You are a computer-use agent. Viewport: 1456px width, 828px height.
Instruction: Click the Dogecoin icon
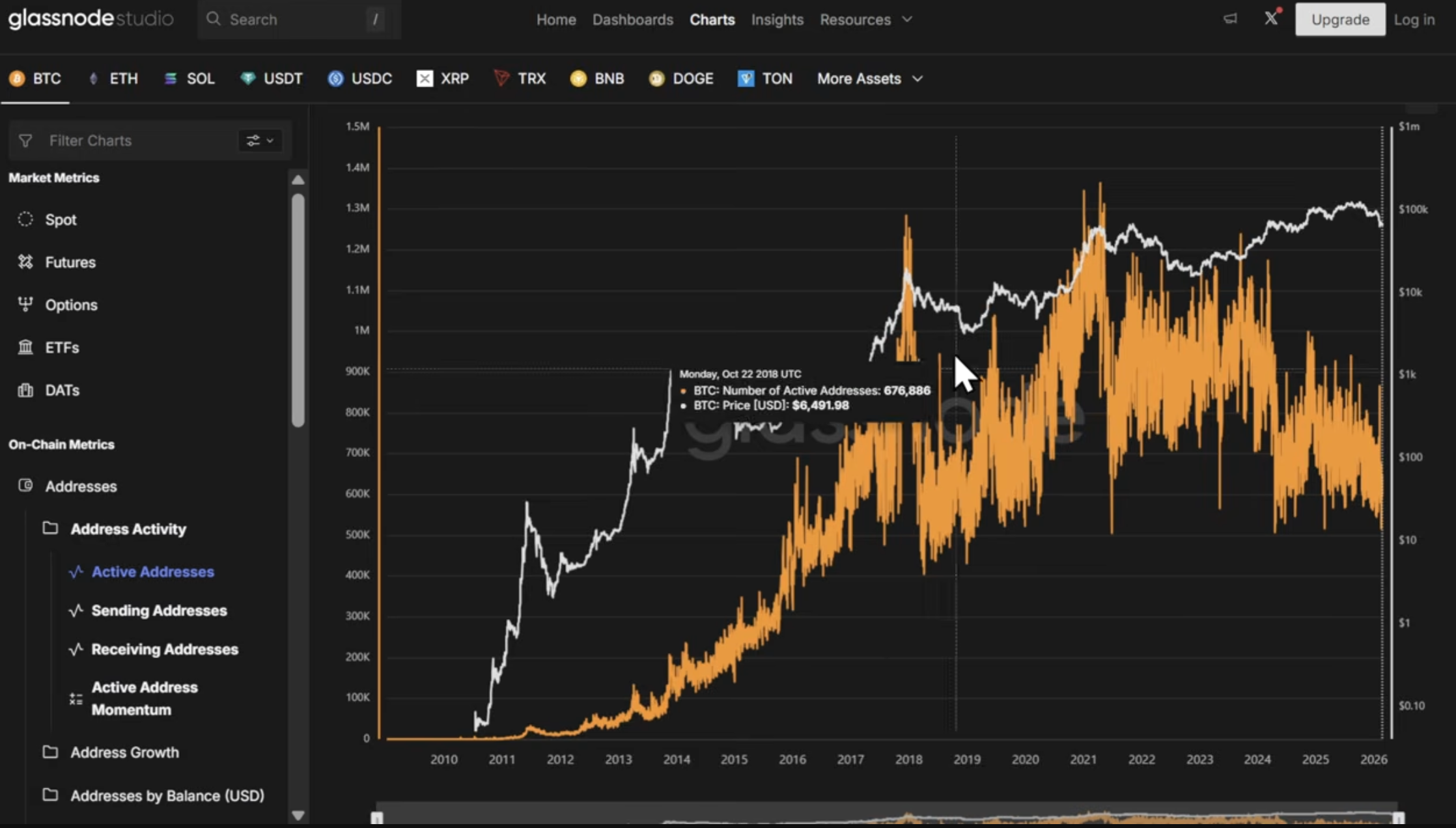point(656,79)
